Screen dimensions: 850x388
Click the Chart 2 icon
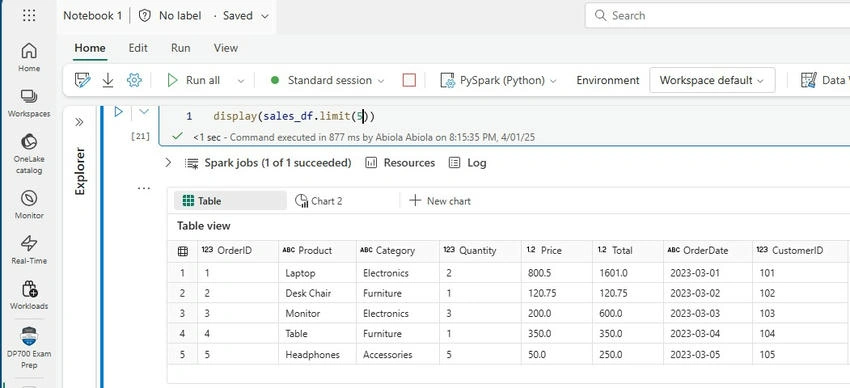click(301, 201)
